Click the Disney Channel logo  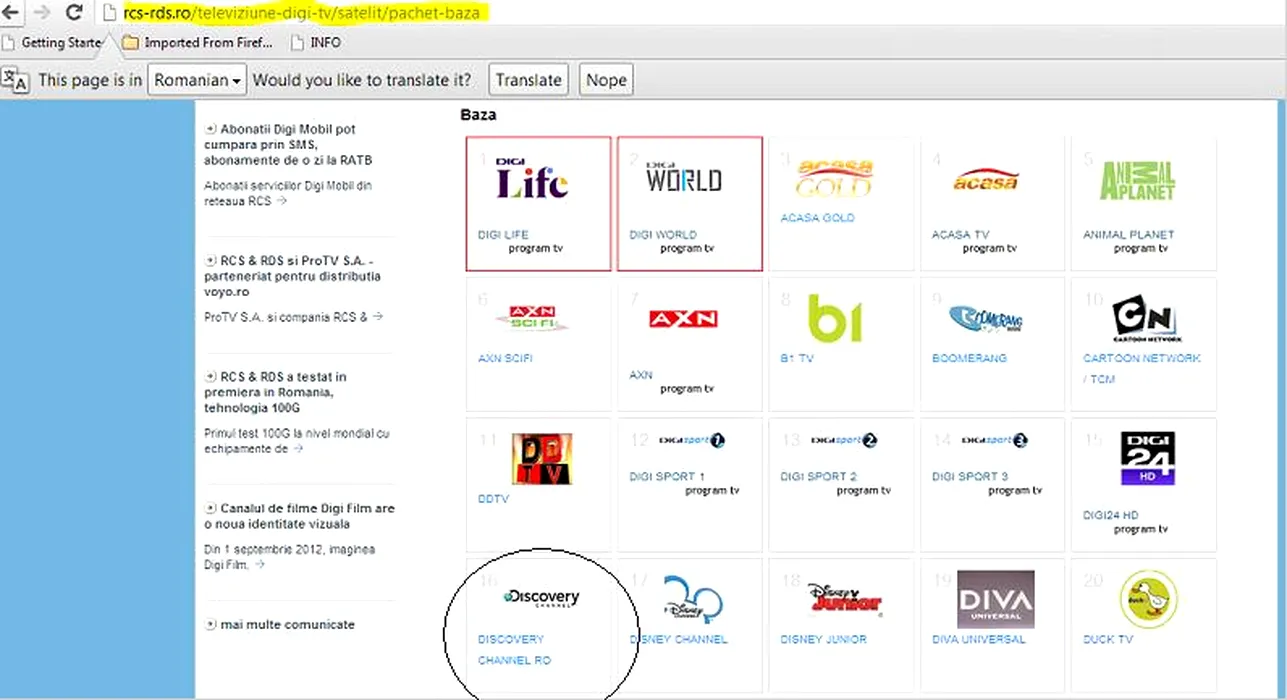692,600
